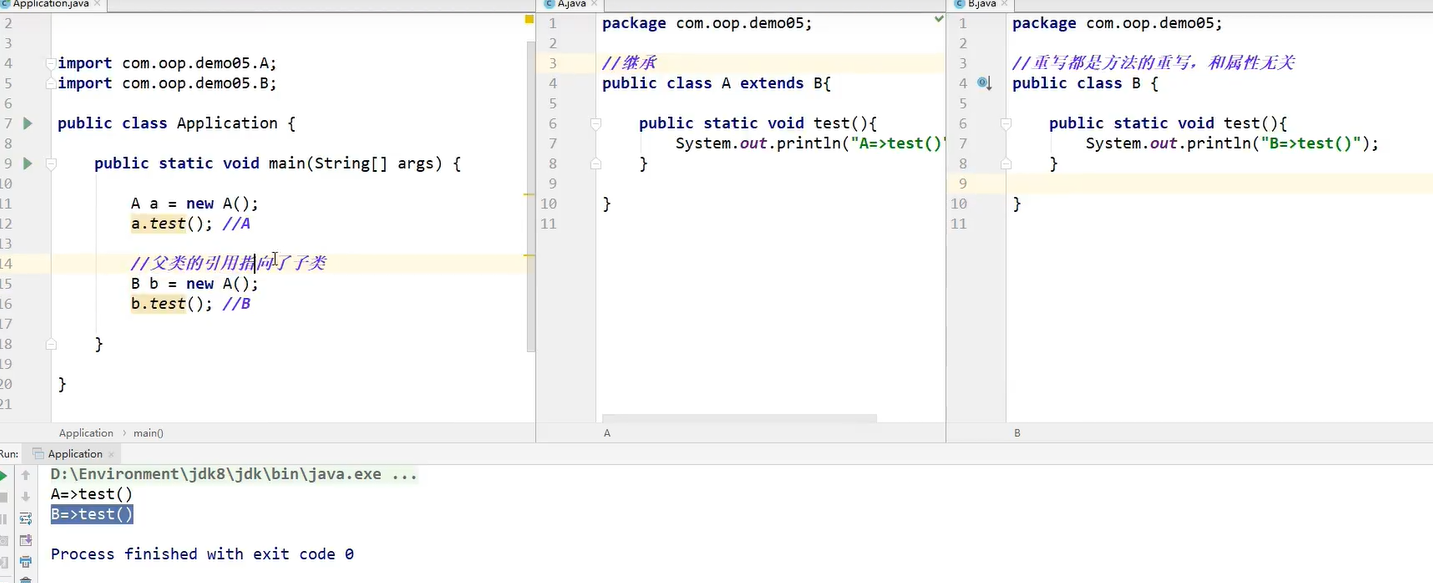Fold the test() method in A.java
This screenshot has width=1433, height=583.
(x=595, y=123)
